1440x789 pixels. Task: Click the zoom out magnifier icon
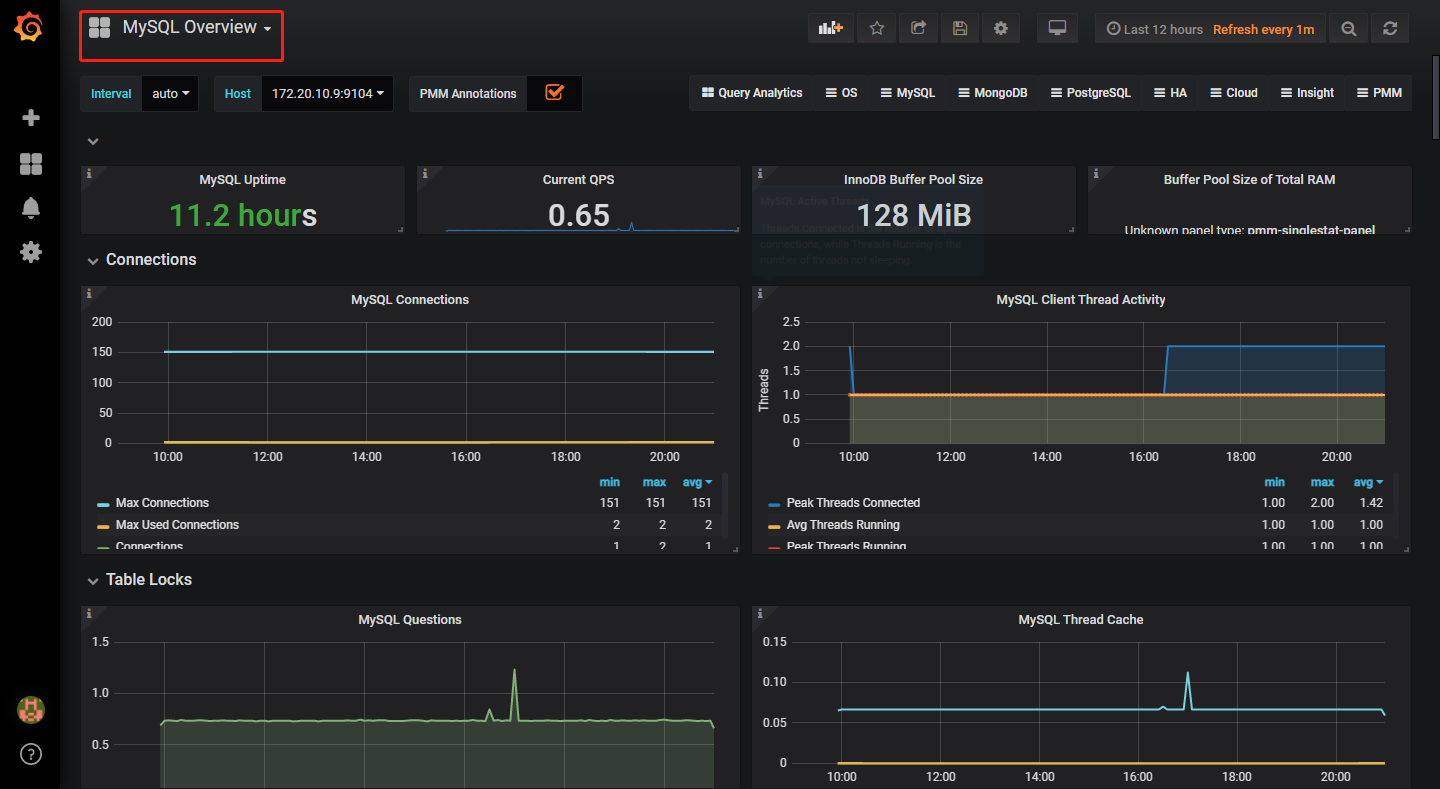(x=1349, y=29)
